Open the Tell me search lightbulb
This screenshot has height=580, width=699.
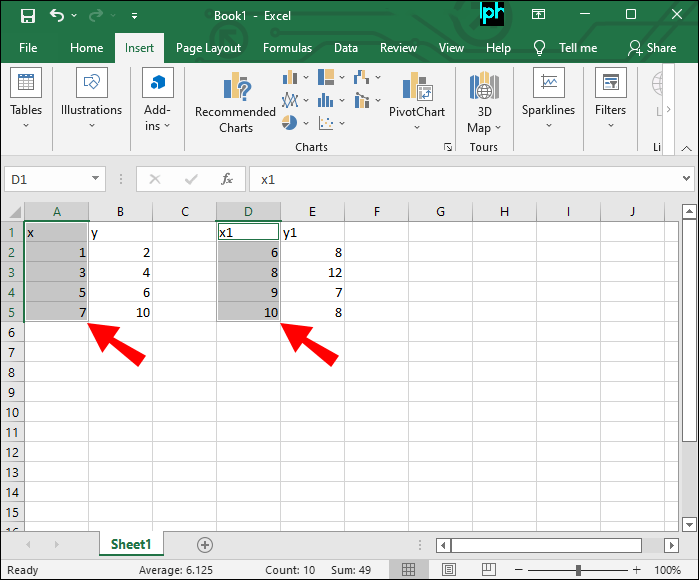pos(540,48)
